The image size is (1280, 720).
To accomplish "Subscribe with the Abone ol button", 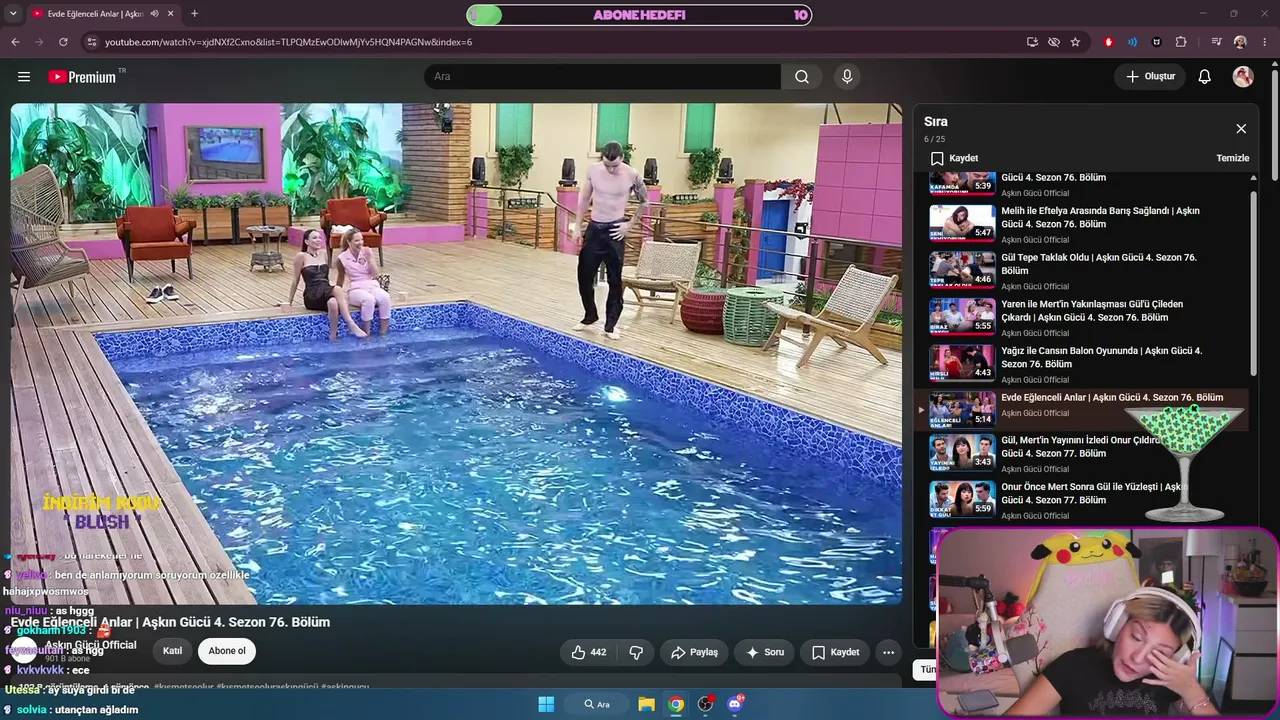I will (x=227, y=651).
